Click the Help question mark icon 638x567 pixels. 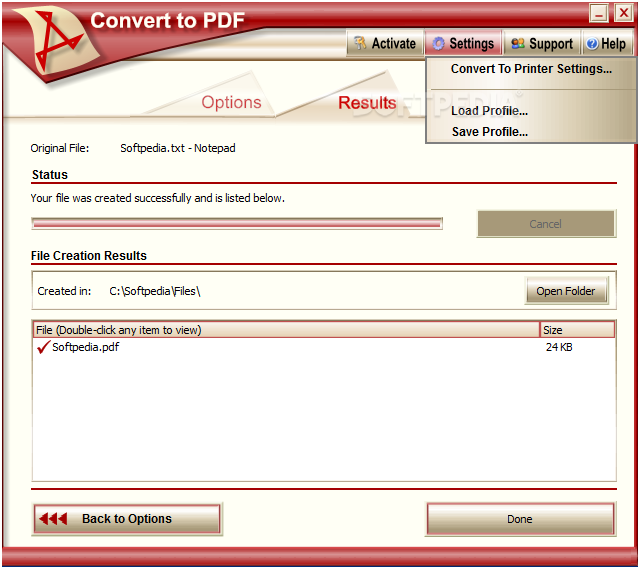592,44
